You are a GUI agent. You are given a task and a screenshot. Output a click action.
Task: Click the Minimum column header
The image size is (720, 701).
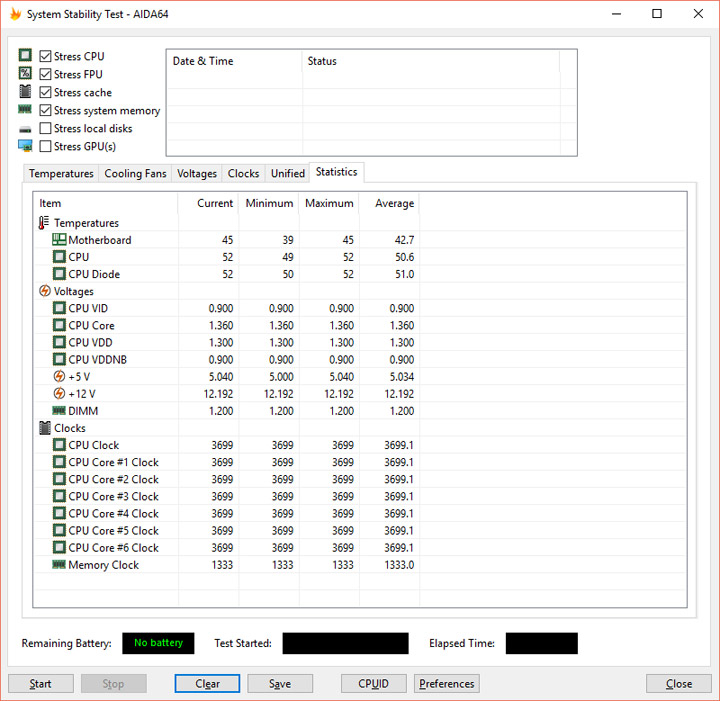(x=269, y=203)
